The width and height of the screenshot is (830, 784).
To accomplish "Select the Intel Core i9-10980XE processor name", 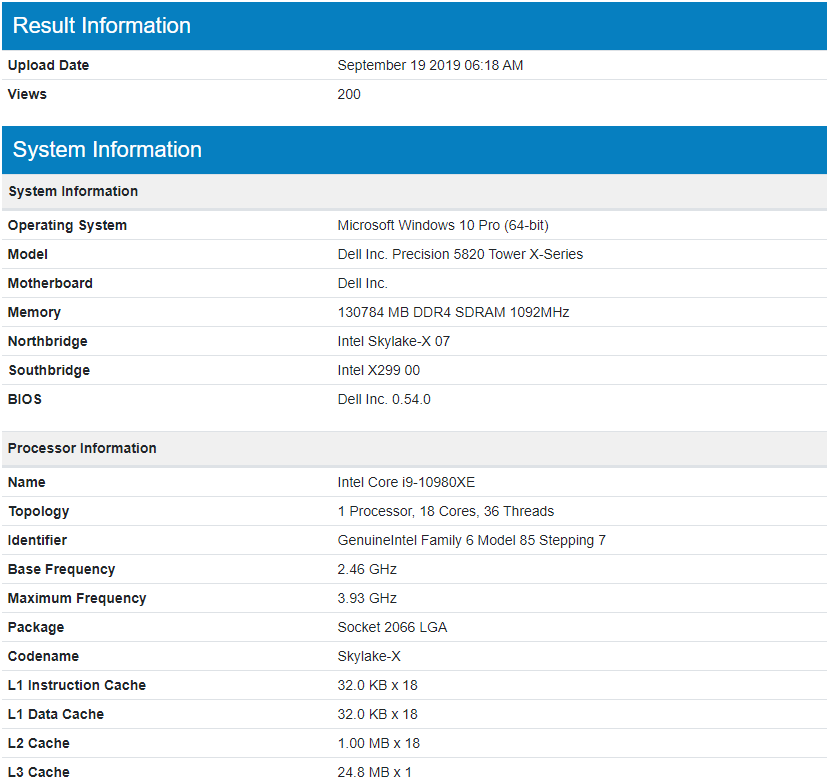I will click(407, 482).
